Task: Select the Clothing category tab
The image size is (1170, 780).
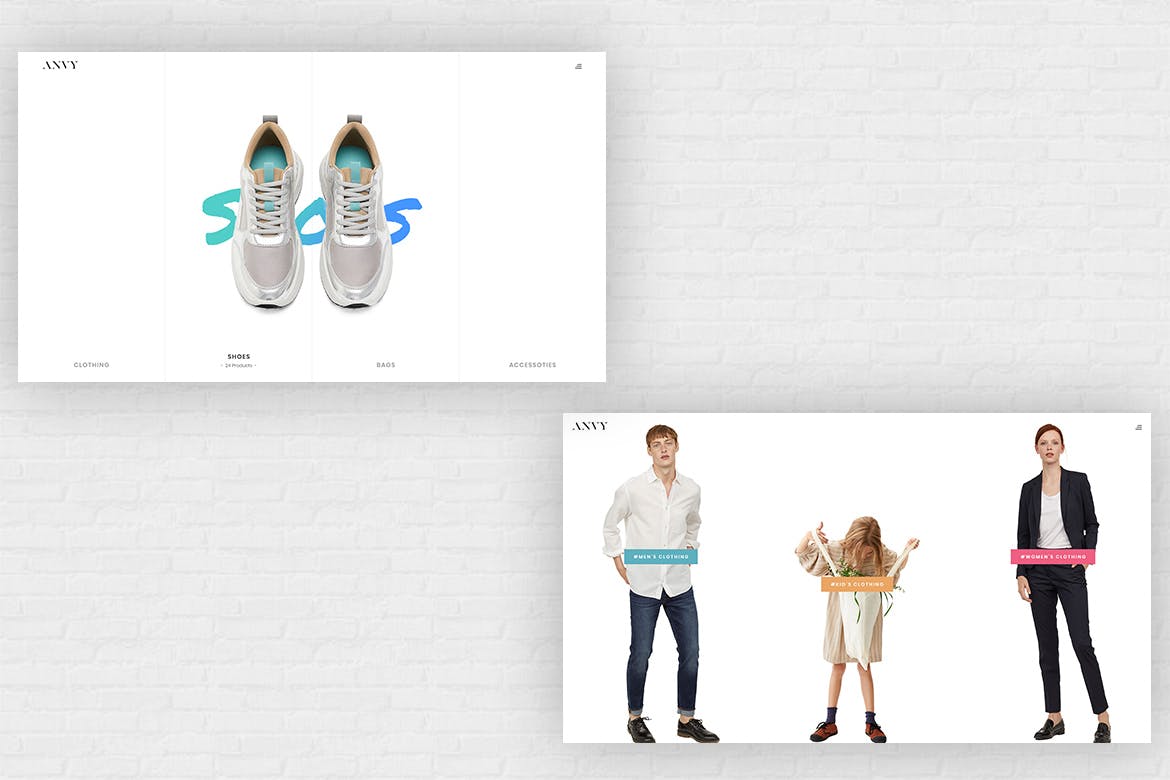Action: (x=91, y=365)
